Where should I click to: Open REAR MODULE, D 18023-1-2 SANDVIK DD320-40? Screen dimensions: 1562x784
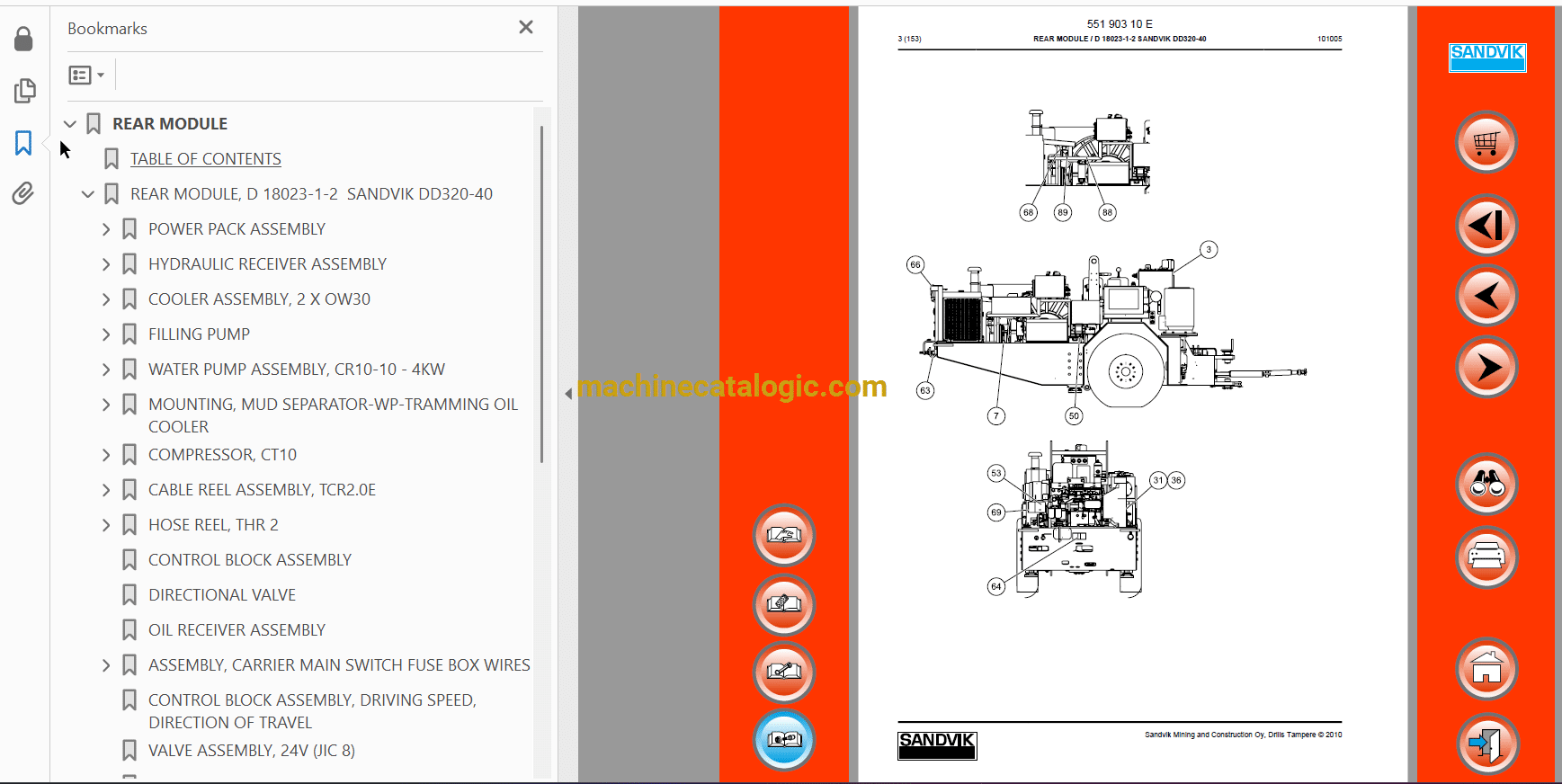pyautogui.click(x=311, y=194)
